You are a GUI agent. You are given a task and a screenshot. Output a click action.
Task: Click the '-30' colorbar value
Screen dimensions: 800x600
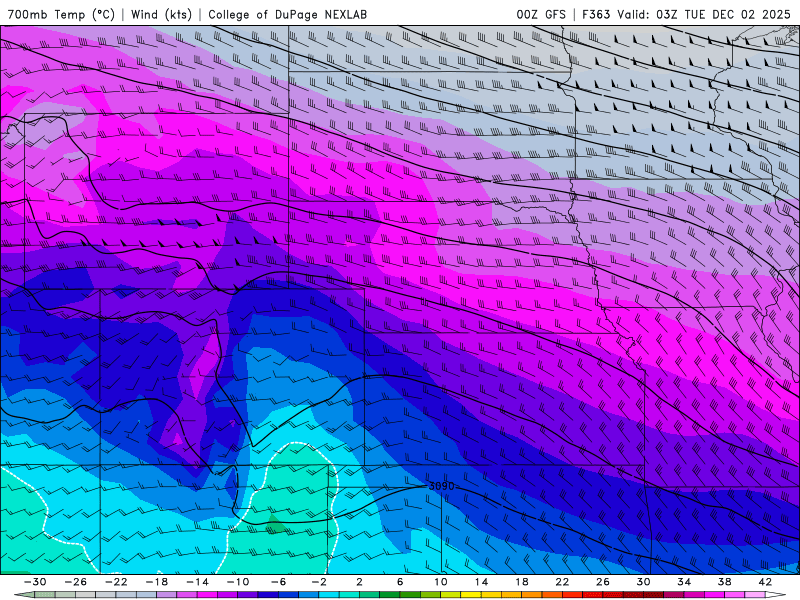point(35,582)
